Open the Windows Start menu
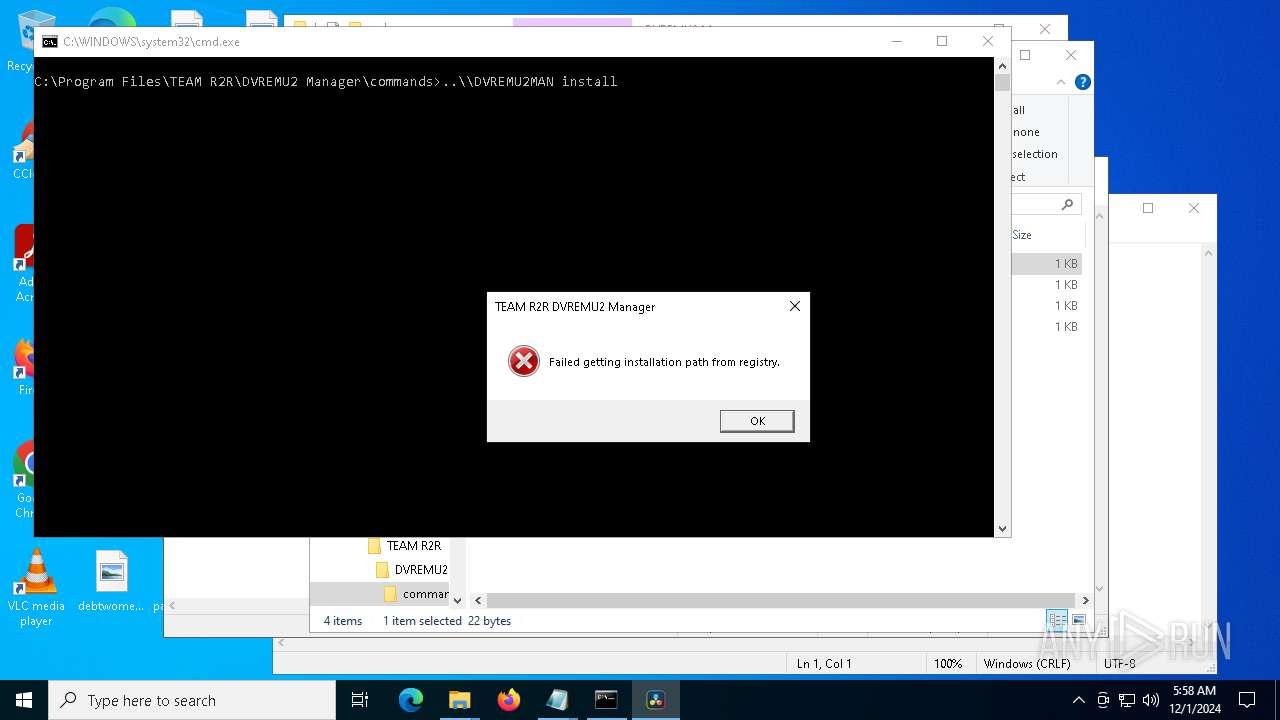 24,700
